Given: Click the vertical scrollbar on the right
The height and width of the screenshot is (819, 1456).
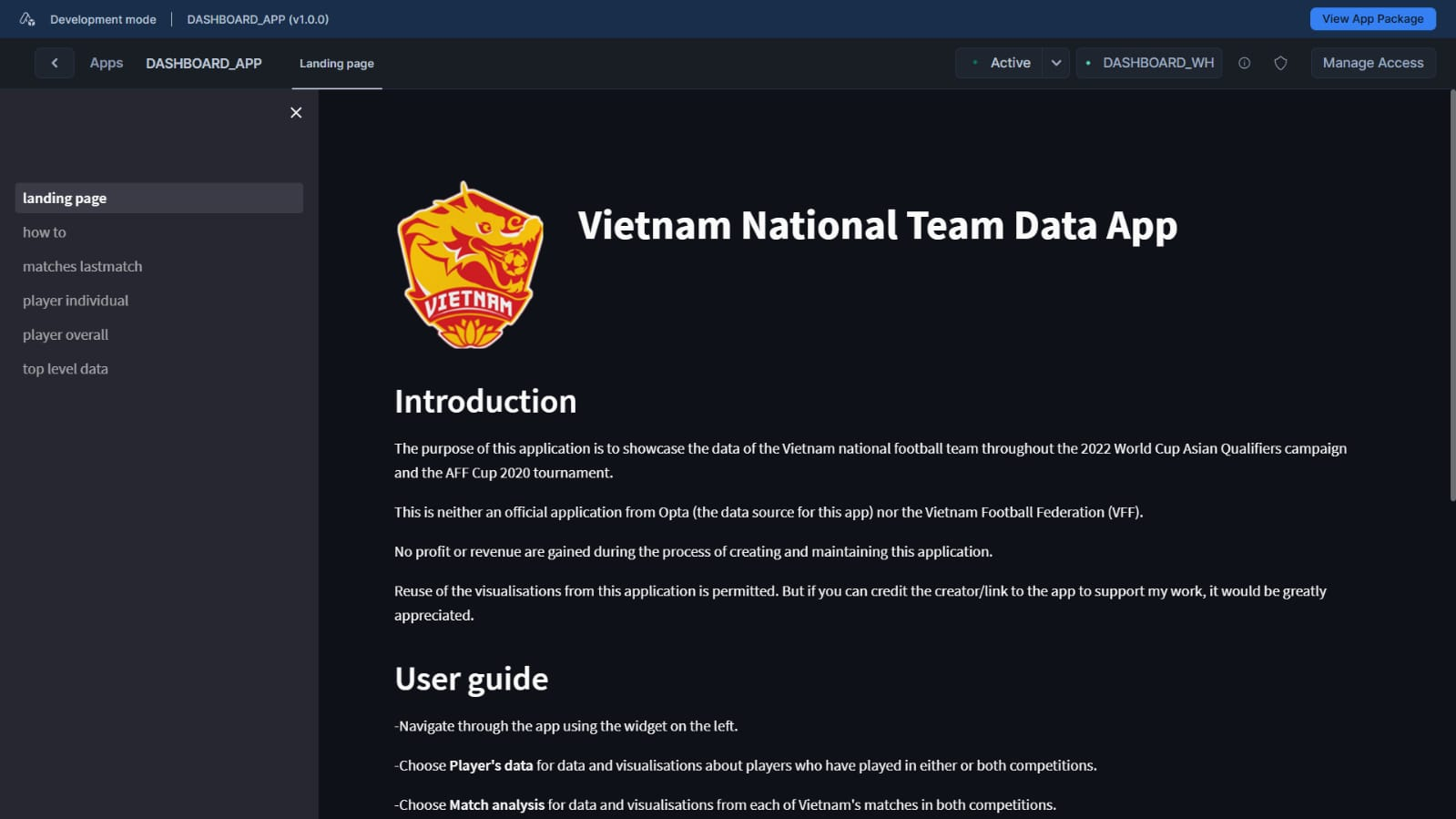Looking at the screenshot, I should tap(1451, 296).
